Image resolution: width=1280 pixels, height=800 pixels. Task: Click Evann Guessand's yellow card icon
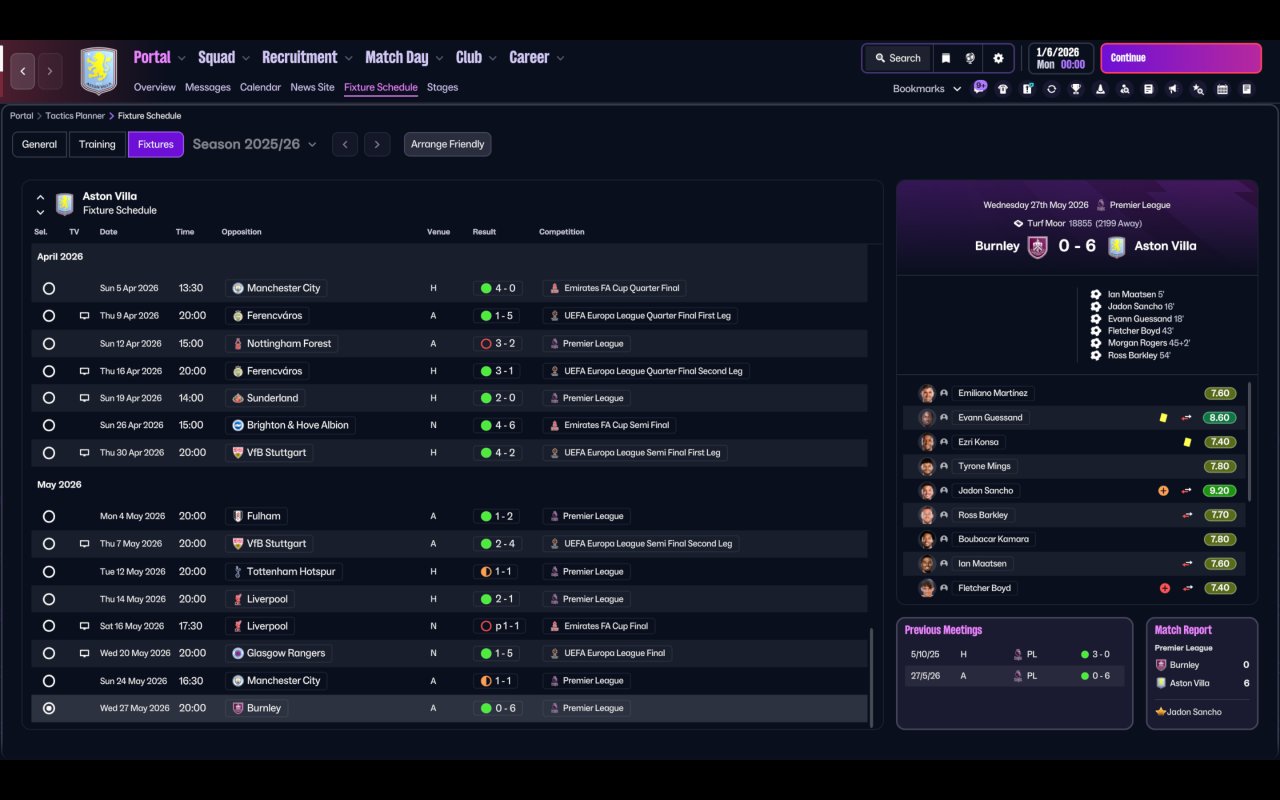tap(1163, 418)
